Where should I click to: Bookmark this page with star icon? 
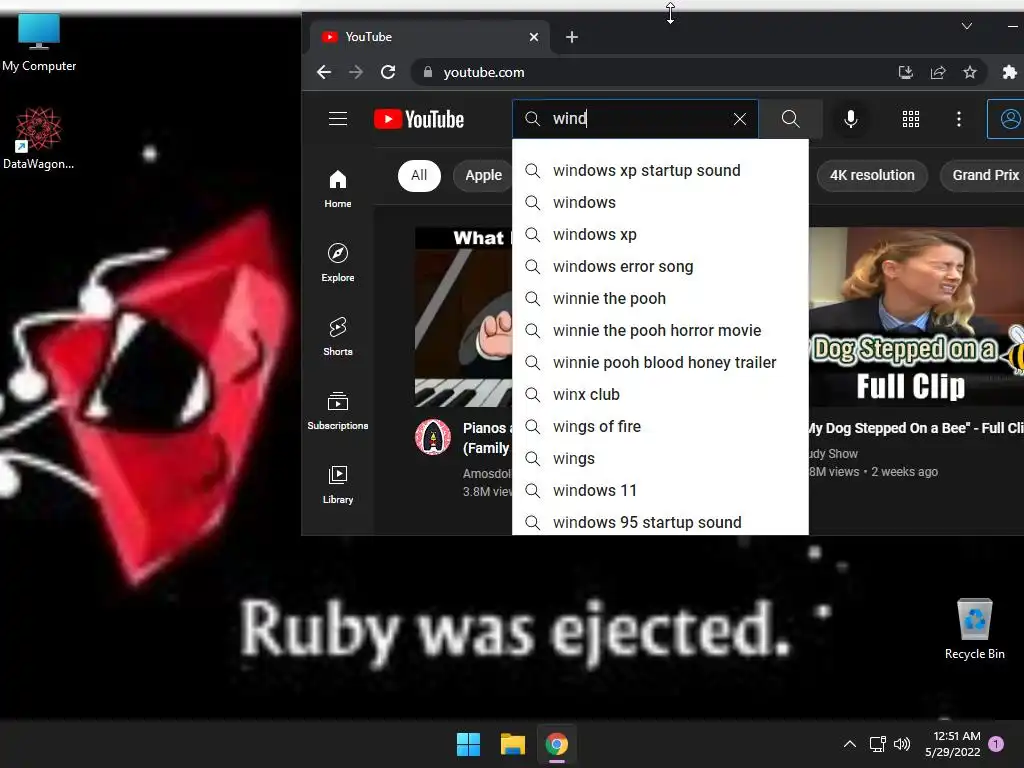coord(970,72)
